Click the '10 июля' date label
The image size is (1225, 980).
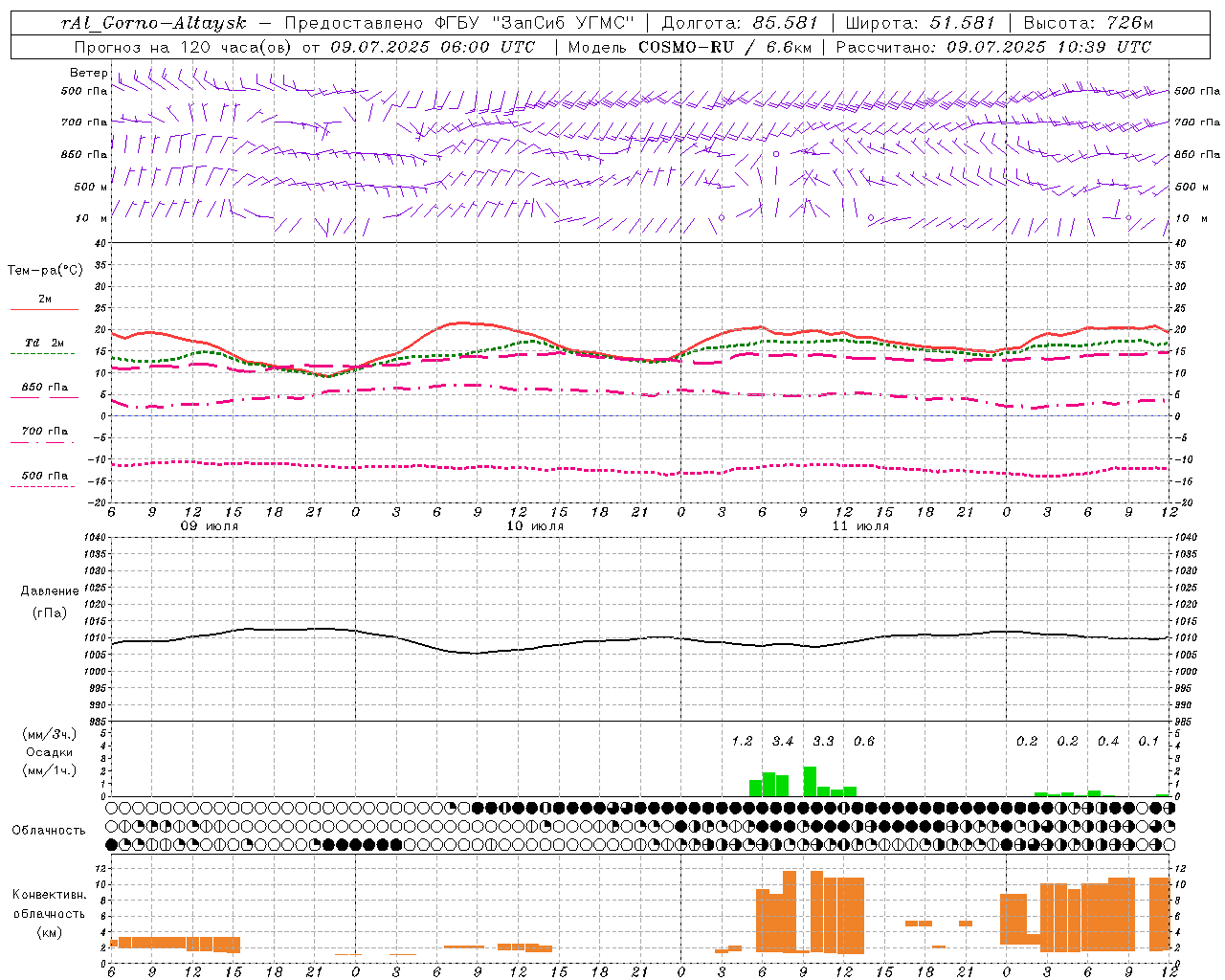(x=535, y=526)
